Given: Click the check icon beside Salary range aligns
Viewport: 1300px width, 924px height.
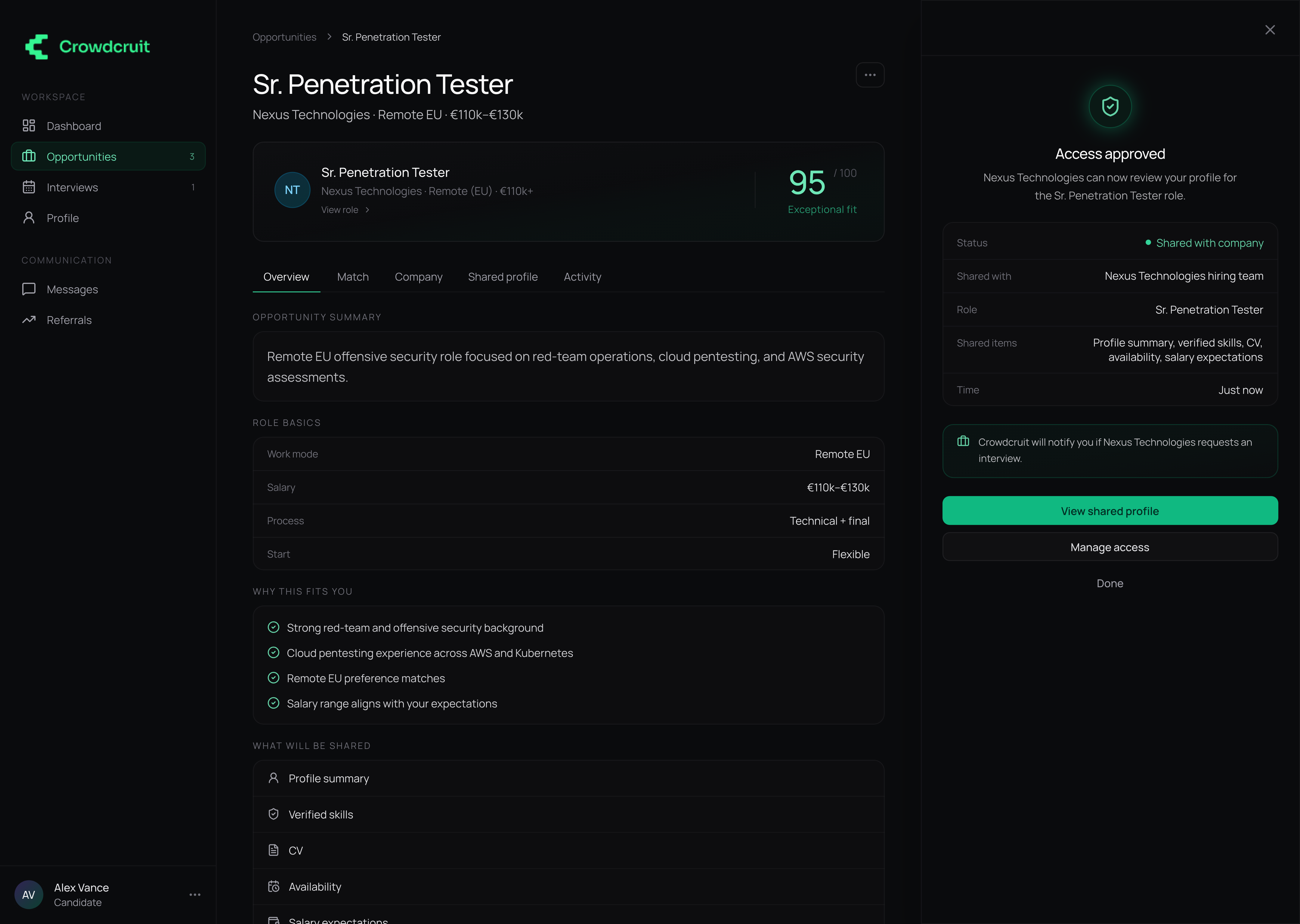Looking at the screenshot, I should tap(274, 703).
